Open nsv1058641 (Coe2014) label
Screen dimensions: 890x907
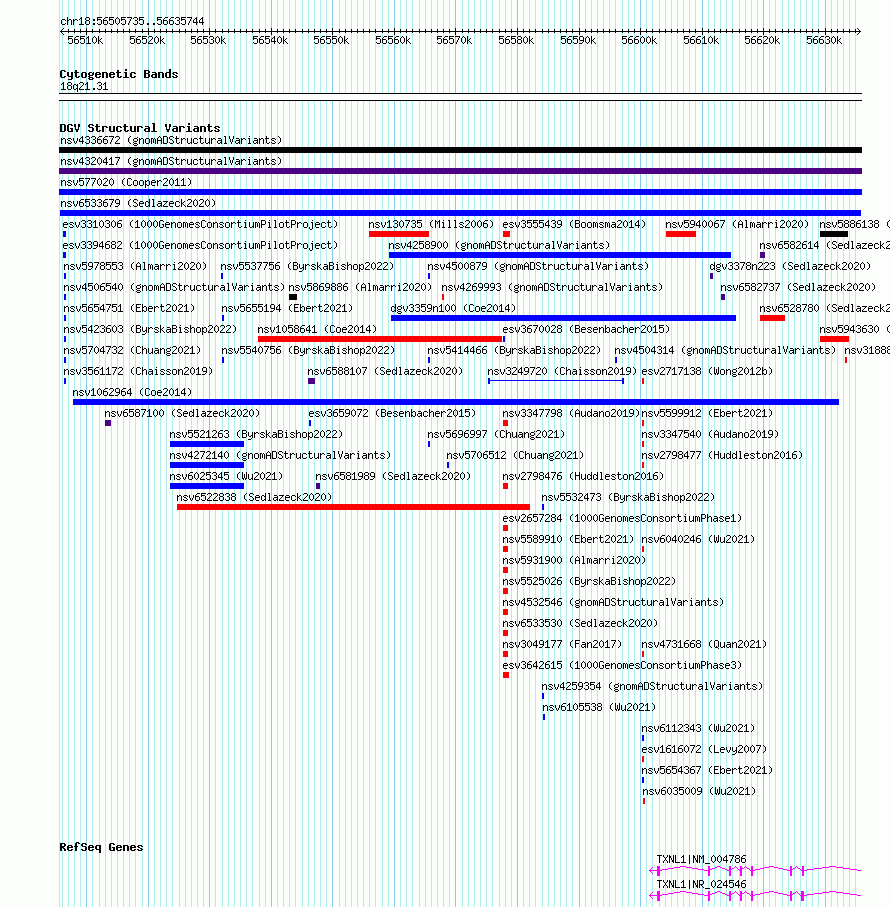pyautogui.click(x=317, y=329)
